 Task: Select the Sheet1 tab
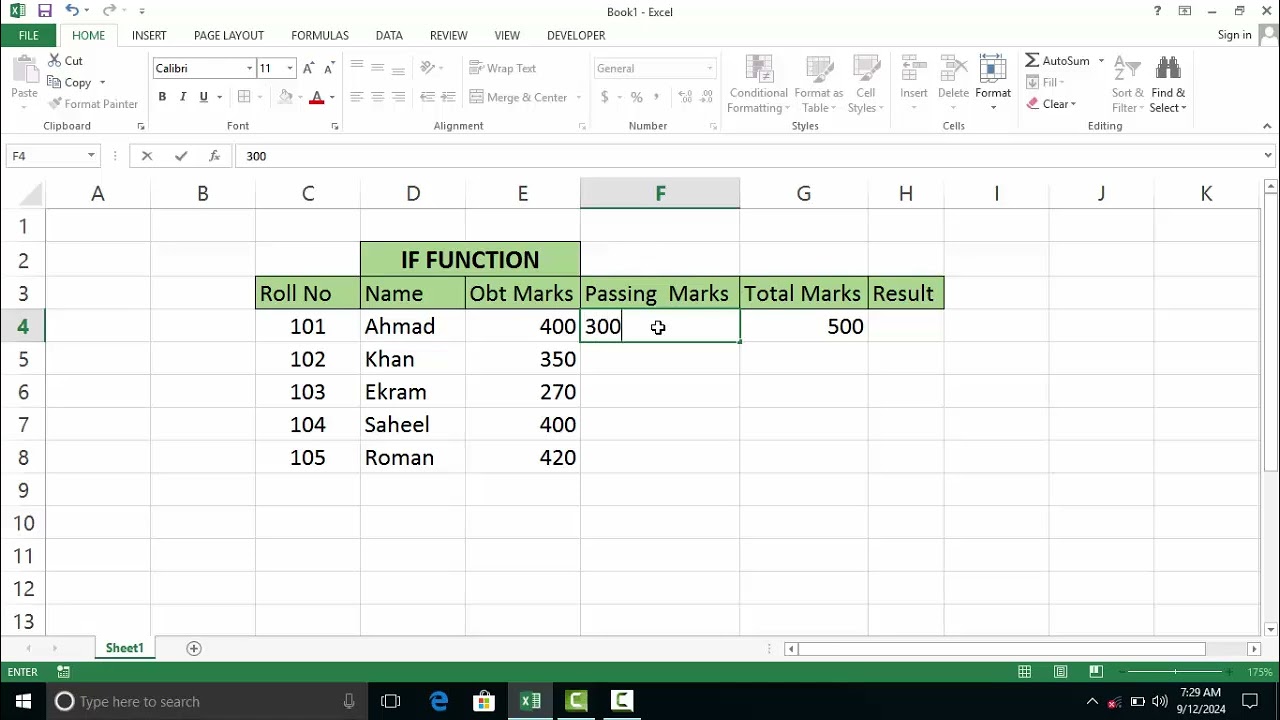125,648
